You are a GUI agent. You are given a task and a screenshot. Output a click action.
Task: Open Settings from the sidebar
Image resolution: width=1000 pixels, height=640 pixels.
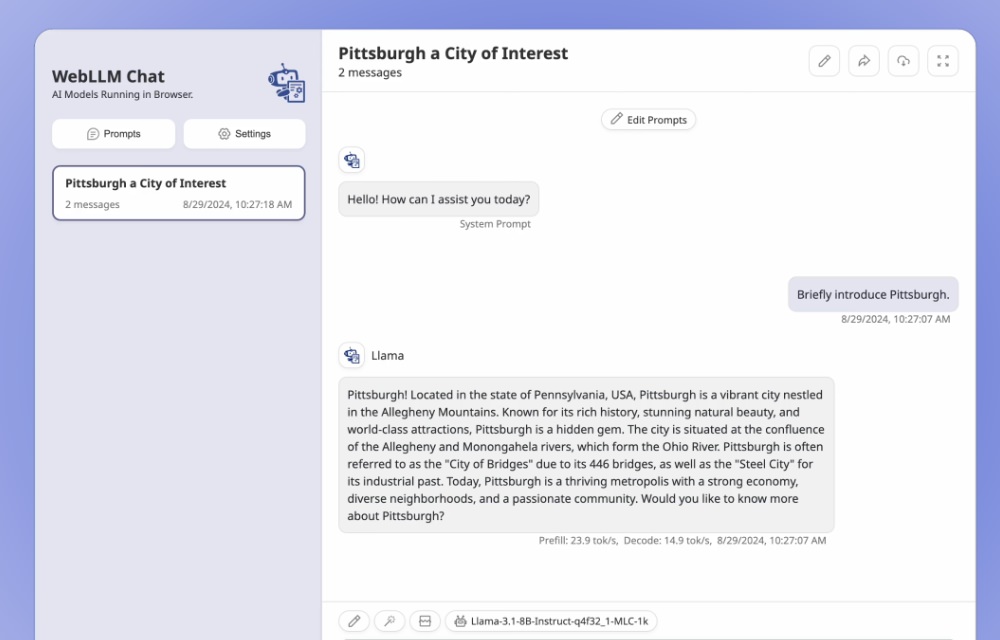pyautogui.click(x=244, y=134)
